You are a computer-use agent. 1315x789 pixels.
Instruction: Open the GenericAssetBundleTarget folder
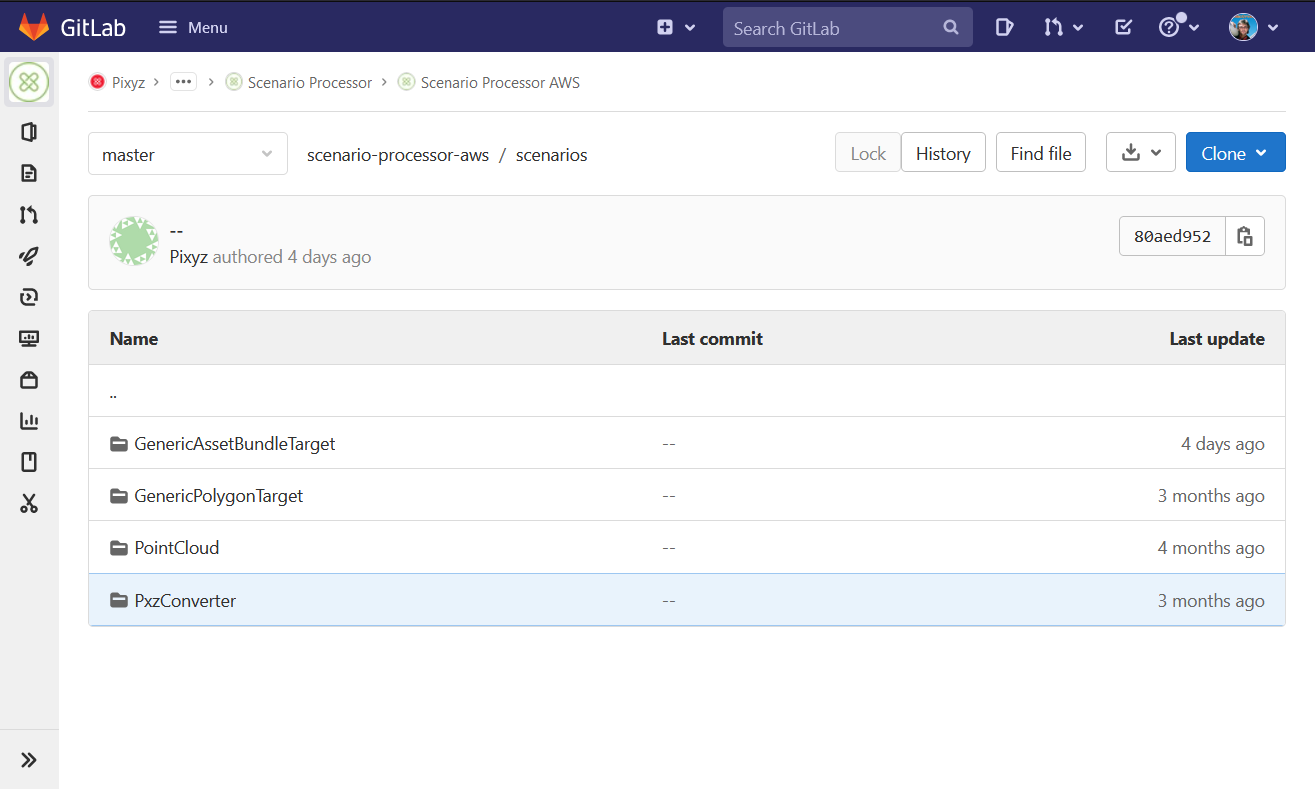tap(235, 444)
